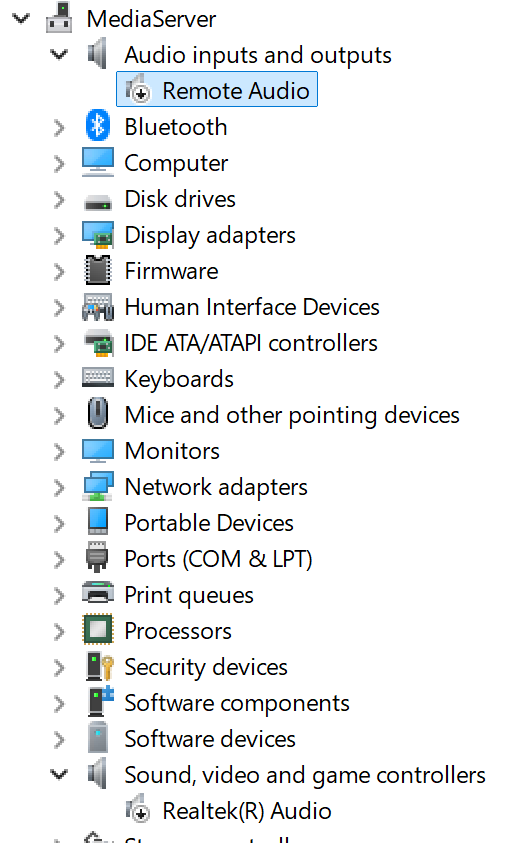This screenshot has height=843, width=519.
Task: Select the Monitors category label
Action: (172, 451)
